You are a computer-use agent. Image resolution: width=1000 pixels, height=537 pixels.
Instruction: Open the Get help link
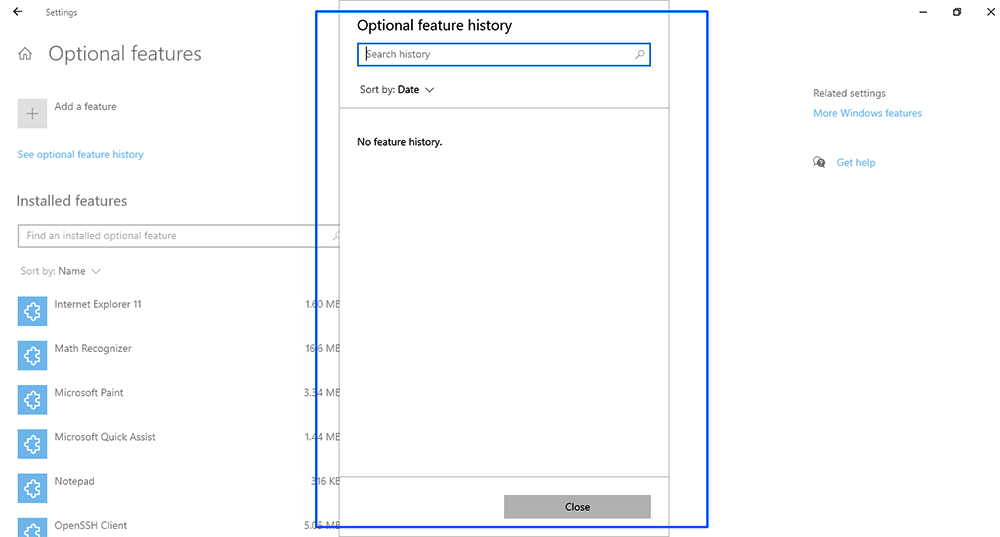coord(856,163)
